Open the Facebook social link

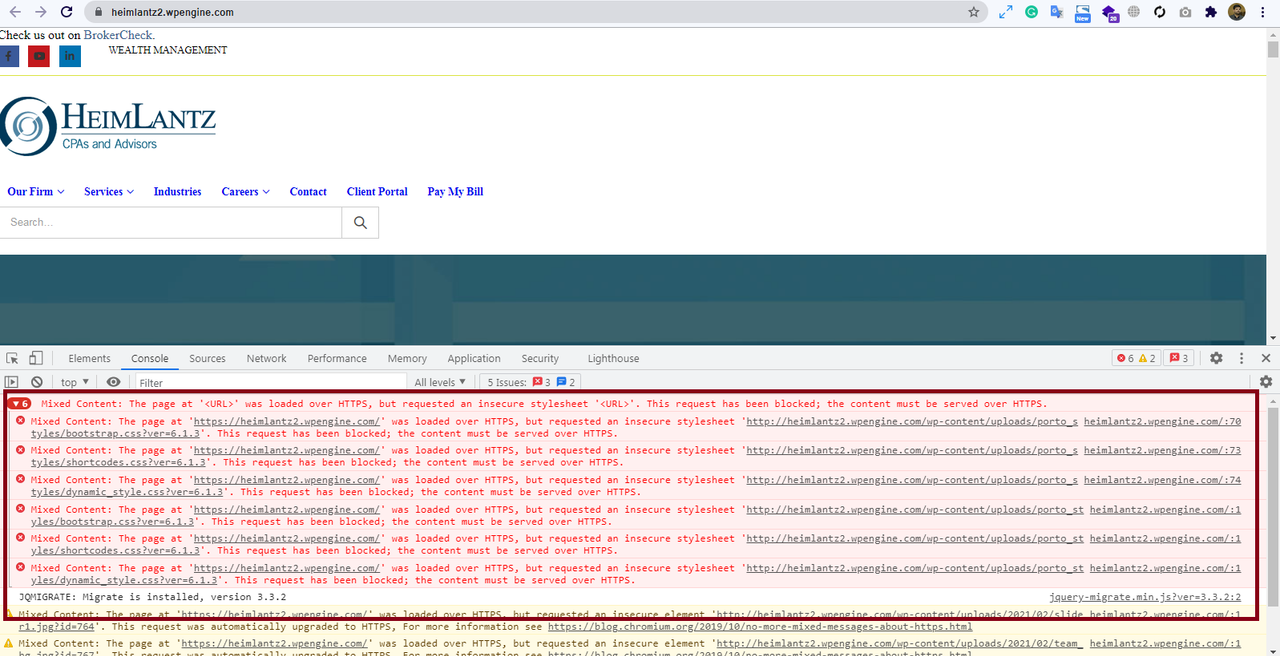point(9,56)
